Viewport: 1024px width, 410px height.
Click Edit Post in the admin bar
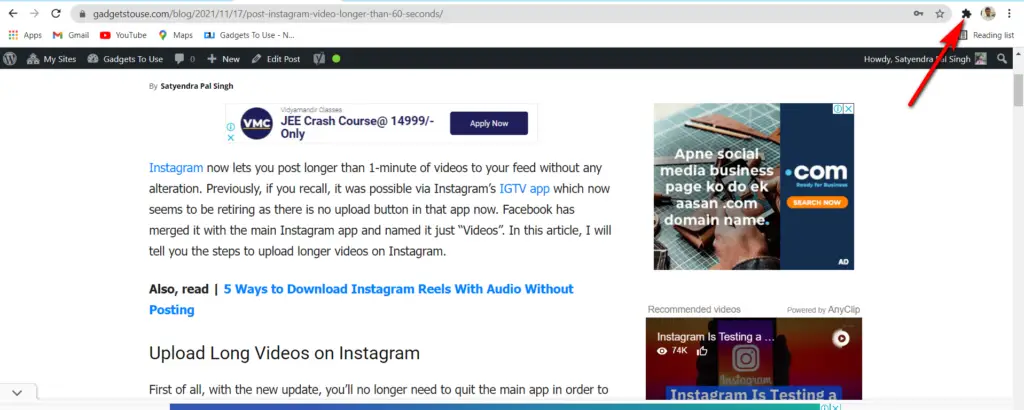point(276,59)
